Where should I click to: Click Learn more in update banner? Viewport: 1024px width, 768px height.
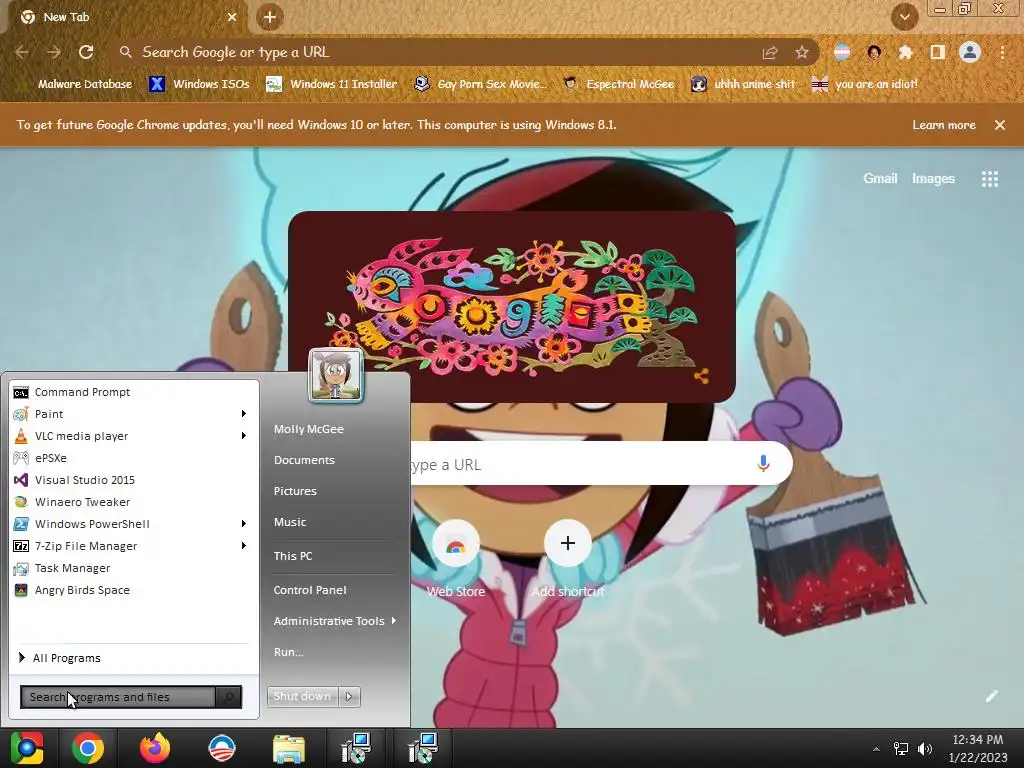944,125
